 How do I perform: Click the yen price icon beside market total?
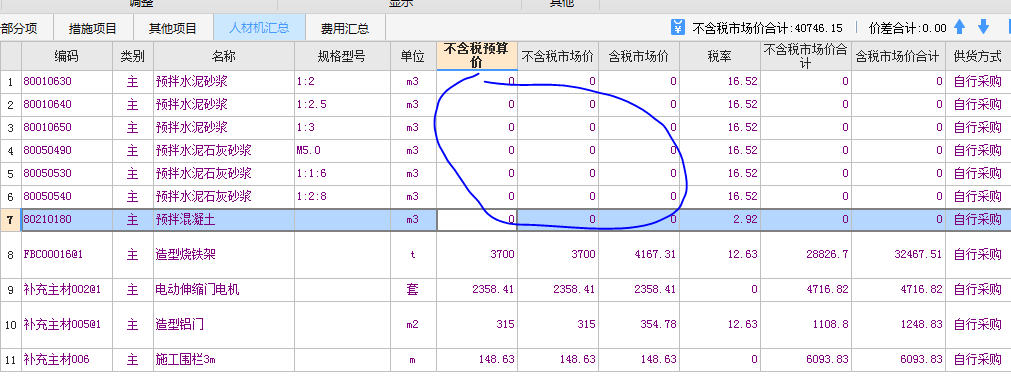(x=677, y=27)
